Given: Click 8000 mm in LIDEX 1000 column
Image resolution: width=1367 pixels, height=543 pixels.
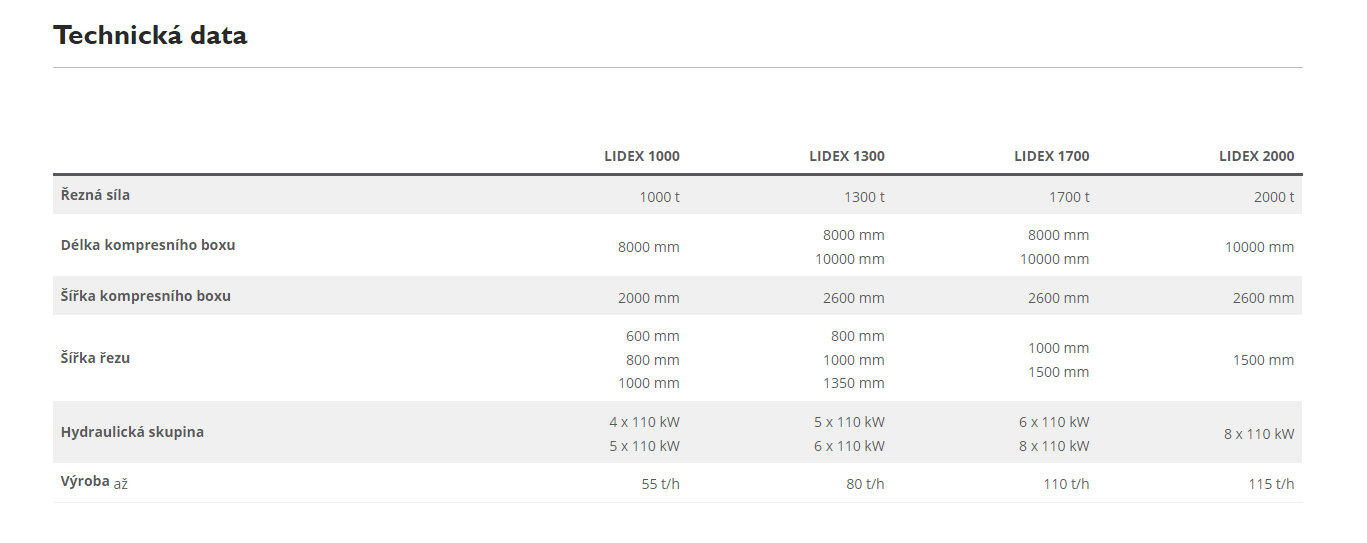Looking at the screenshot, I should pos(649,247).
